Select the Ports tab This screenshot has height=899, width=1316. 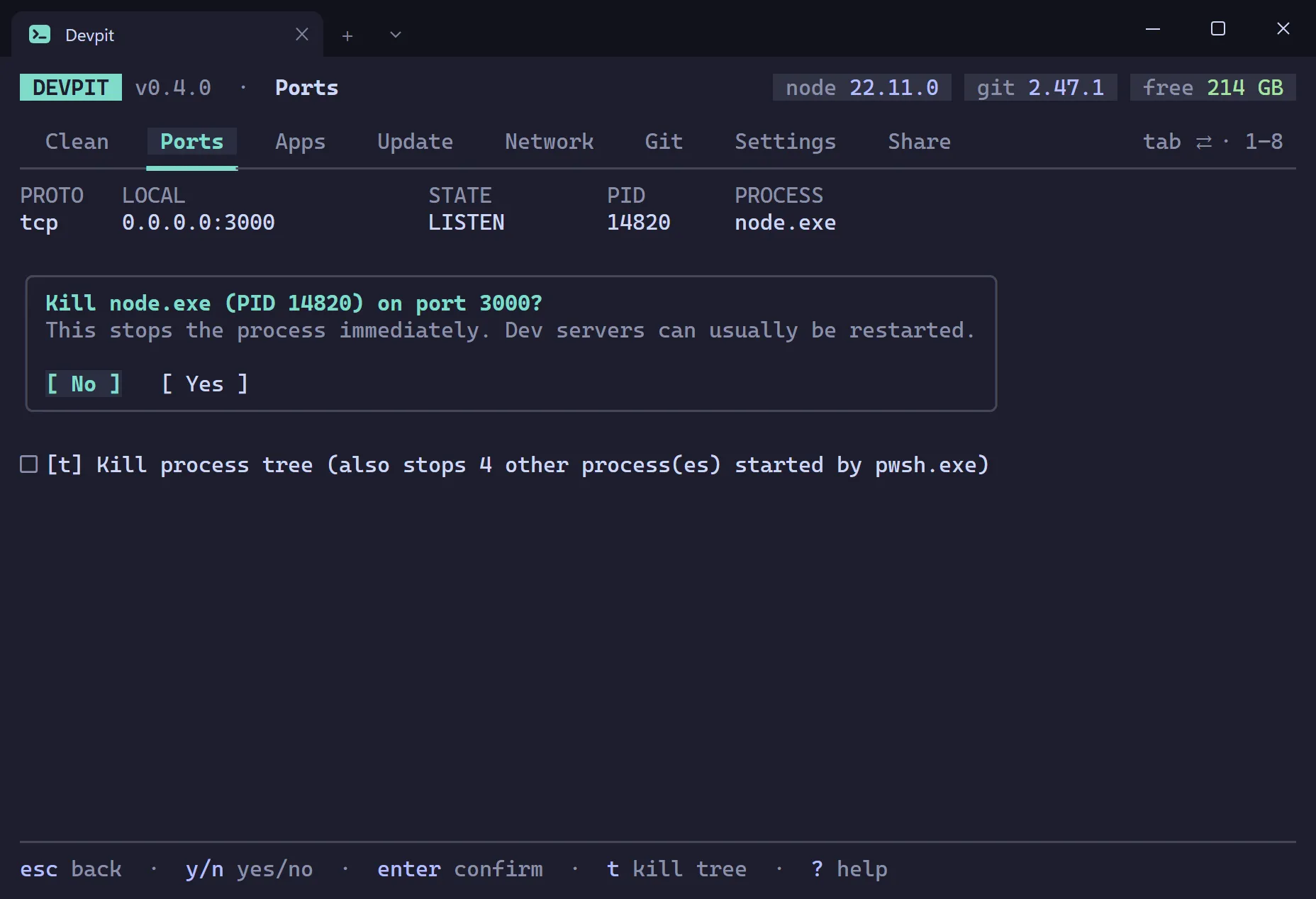(192, 142)
